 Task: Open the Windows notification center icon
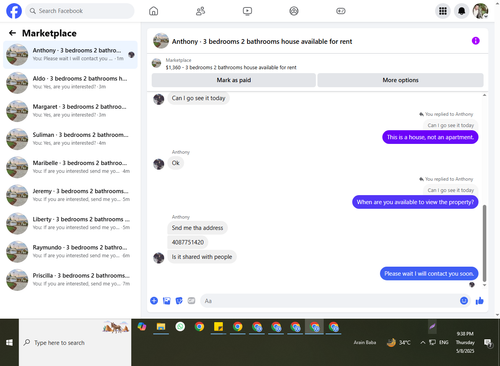(488, 343)
